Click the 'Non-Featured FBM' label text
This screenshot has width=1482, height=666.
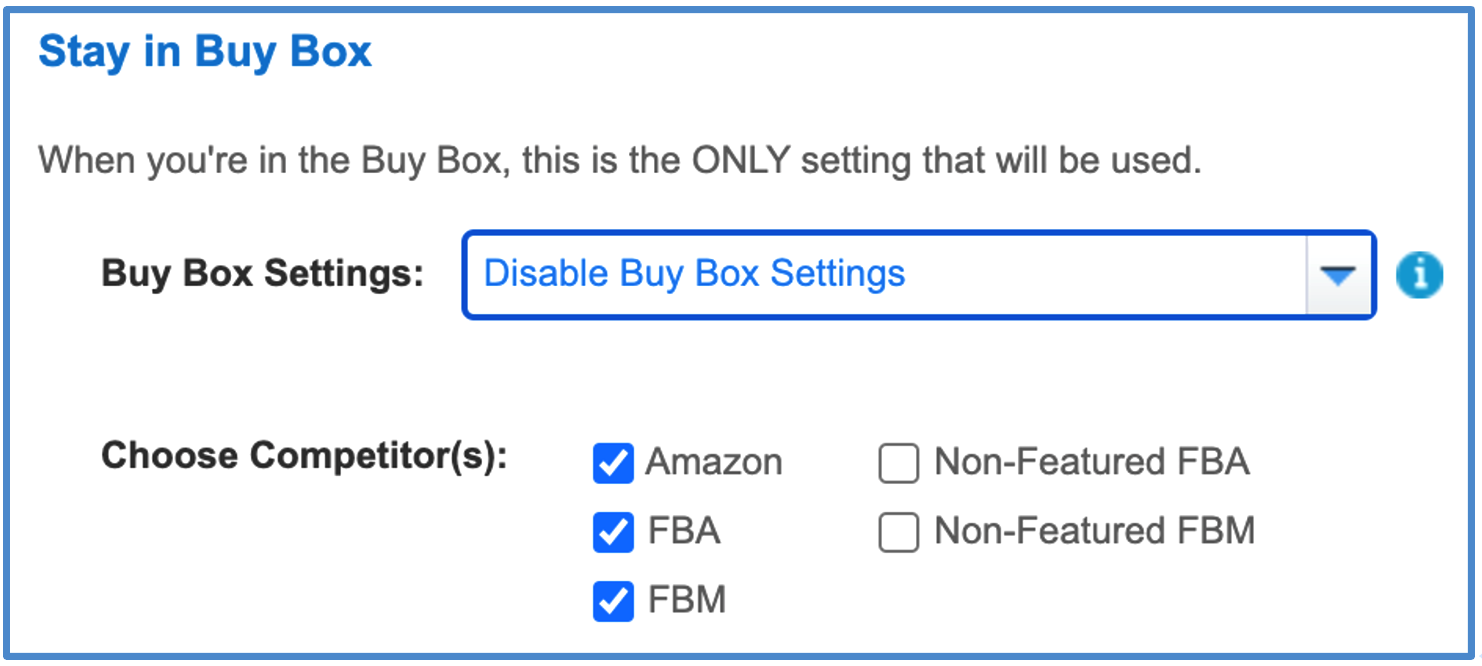(x=1095, y=531)
